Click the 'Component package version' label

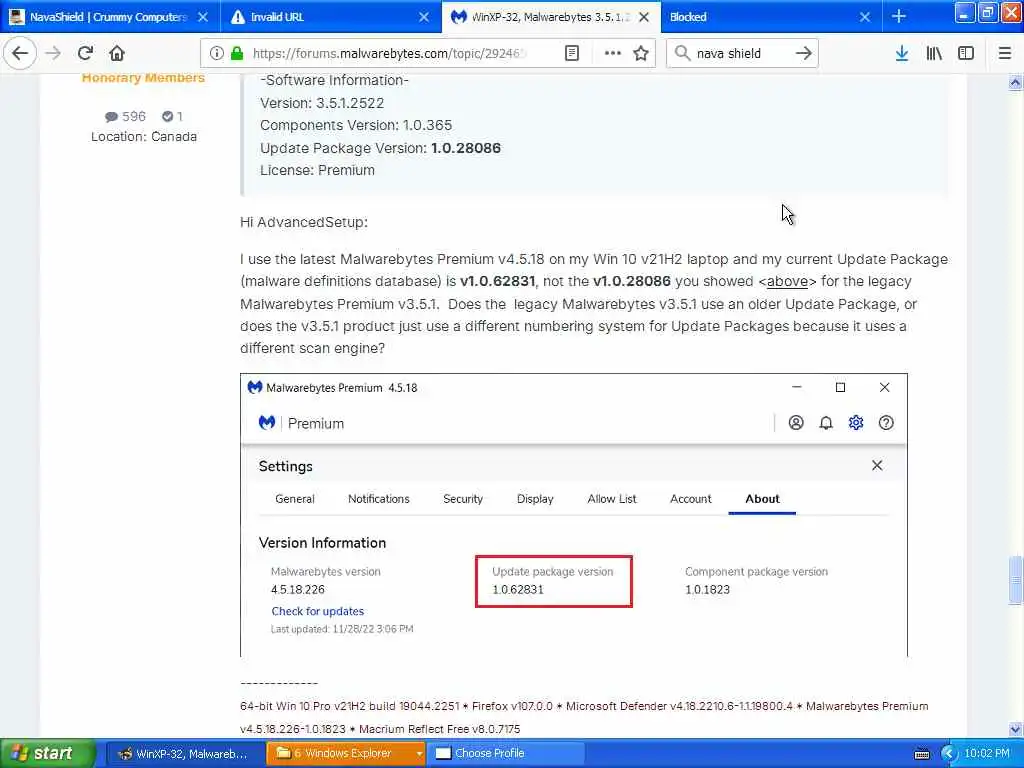(x=756, y=572)
